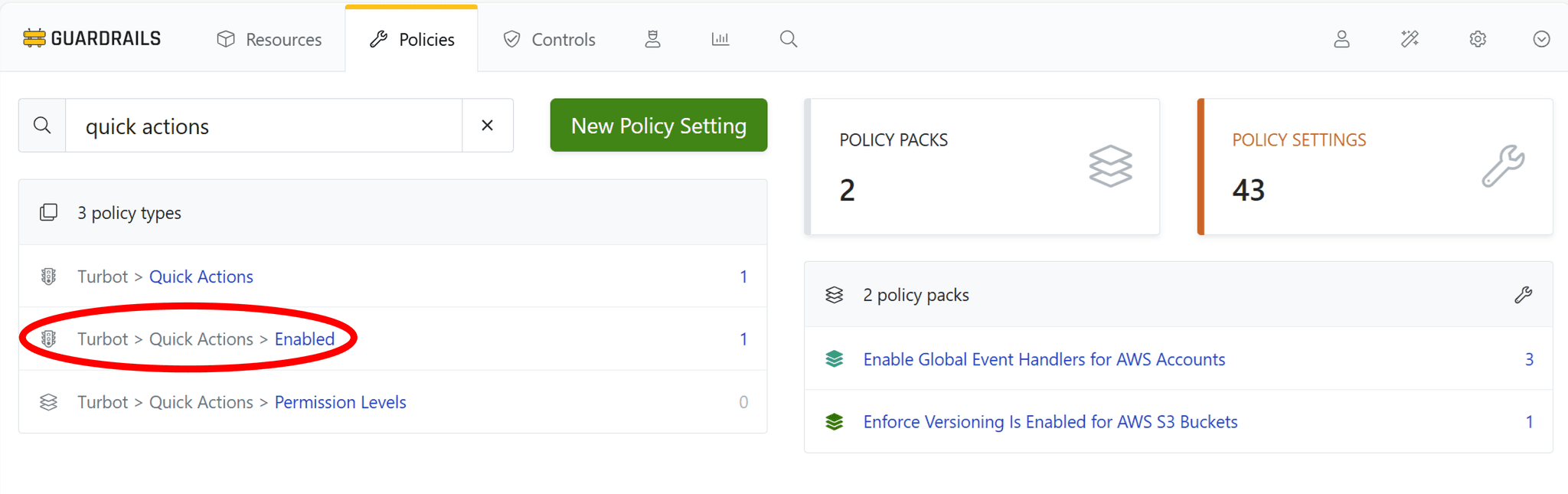Click the layers icon beside Permission Levels
Screen dimensions: 1568x494
(x=48, y=402)
